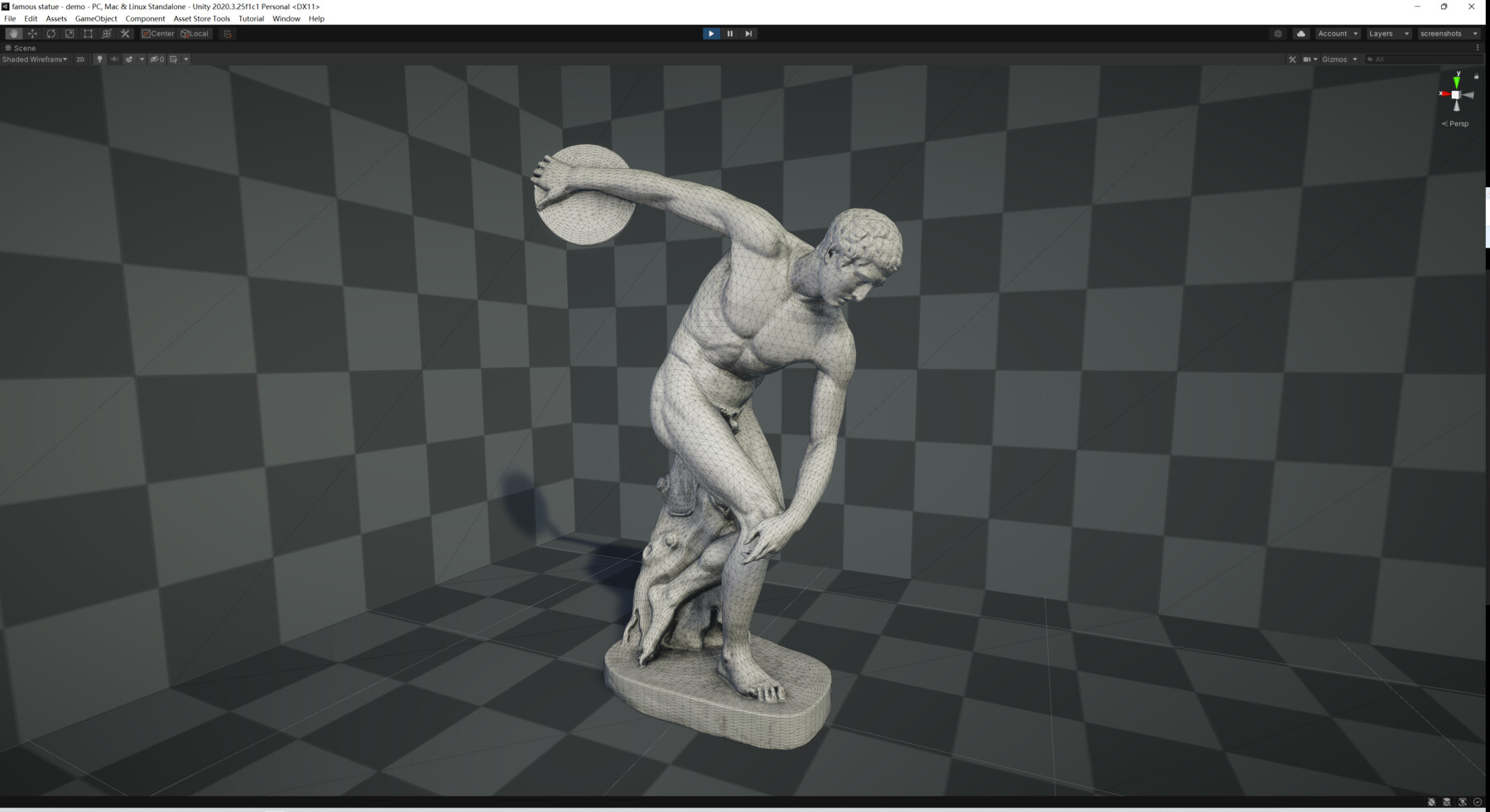1490x812 pixels.
Task: Select the Rotate tool
Action: [x=50, y=33]
